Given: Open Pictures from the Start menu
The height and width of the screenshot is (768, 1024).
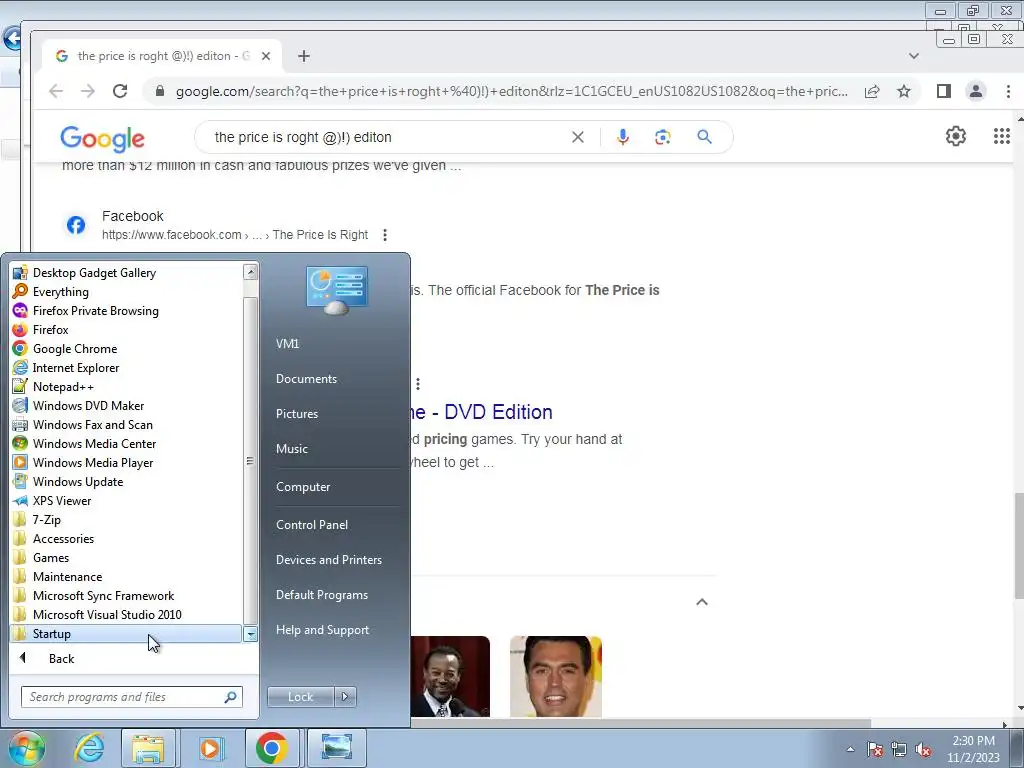Looking at the screenshot, I should pyautogui.click(x=297, y=414).
